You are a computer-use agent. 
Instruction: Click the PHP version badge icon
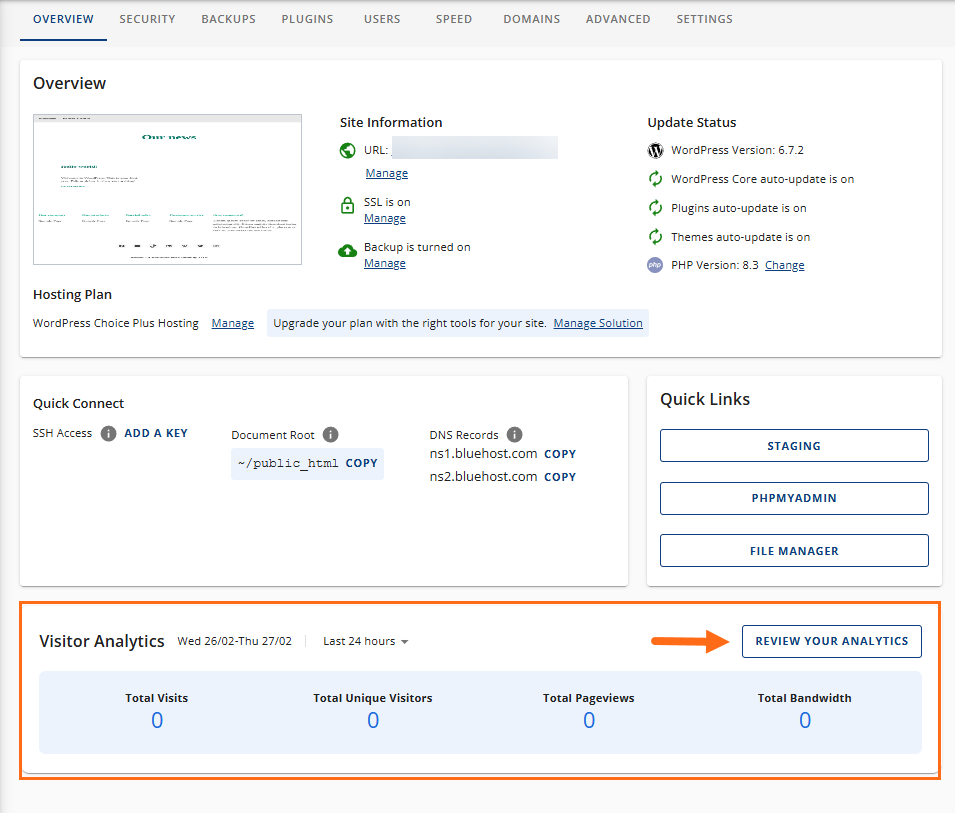655,265
